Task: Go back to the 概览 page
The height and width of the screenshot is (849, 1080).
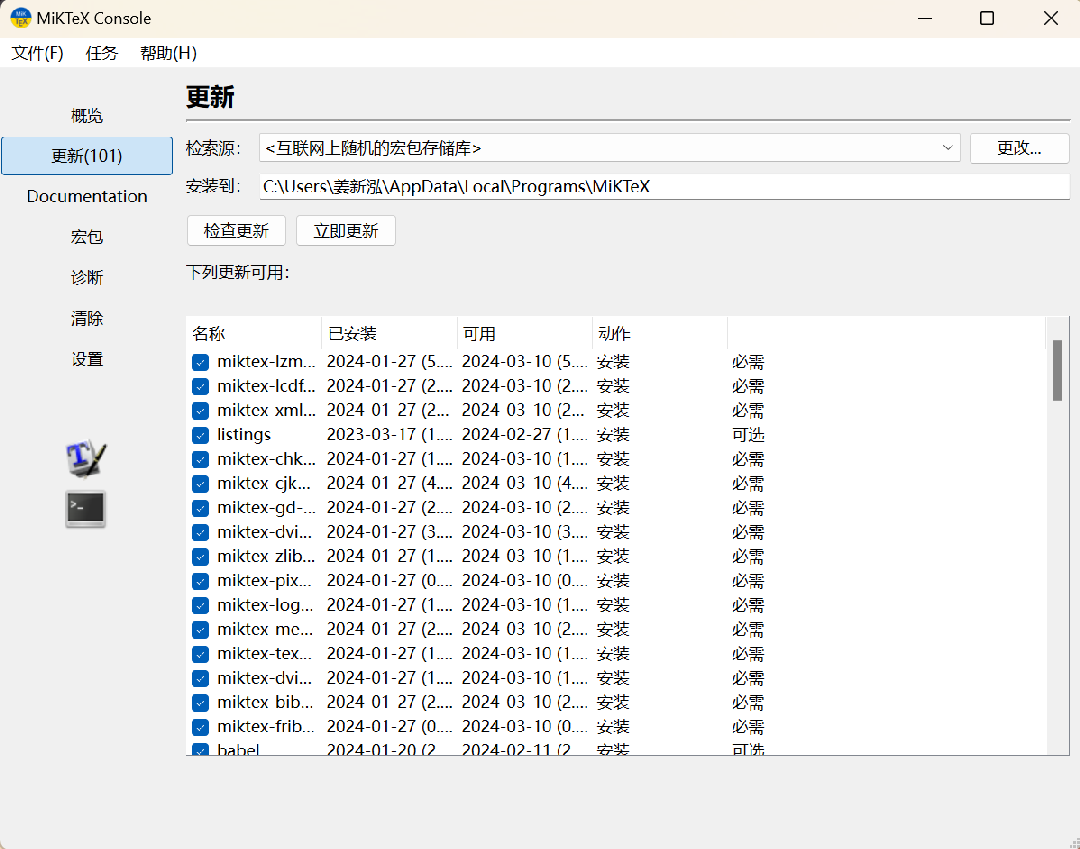Action: click(86, 115)
